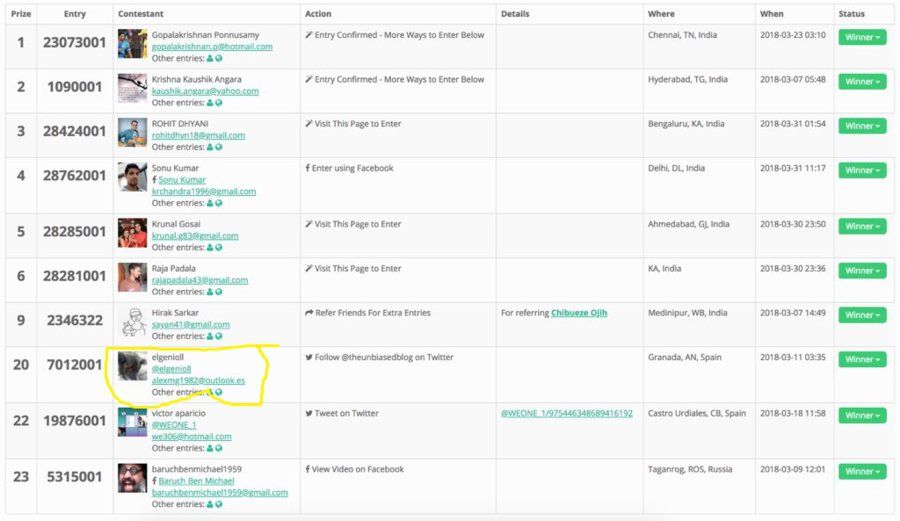
Task: Open the Chibueze Ojih referral link
Action: [x=579, y=313]
